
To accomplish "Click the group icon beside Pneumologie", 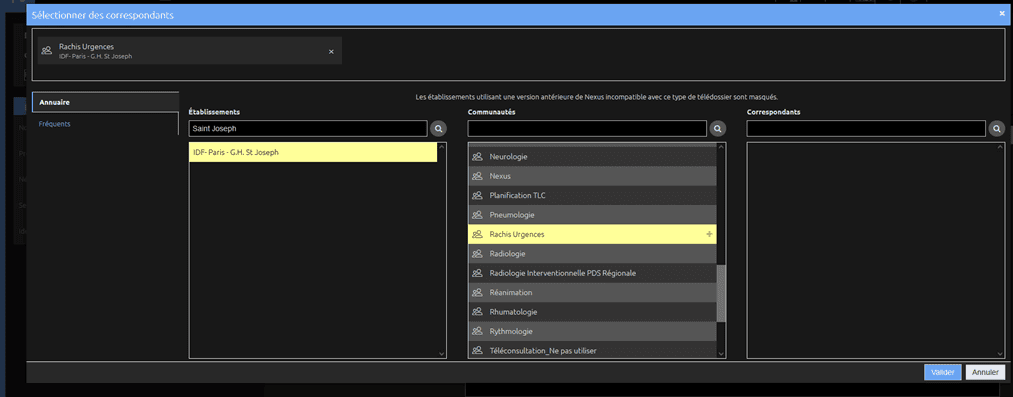I will (477, 215).
